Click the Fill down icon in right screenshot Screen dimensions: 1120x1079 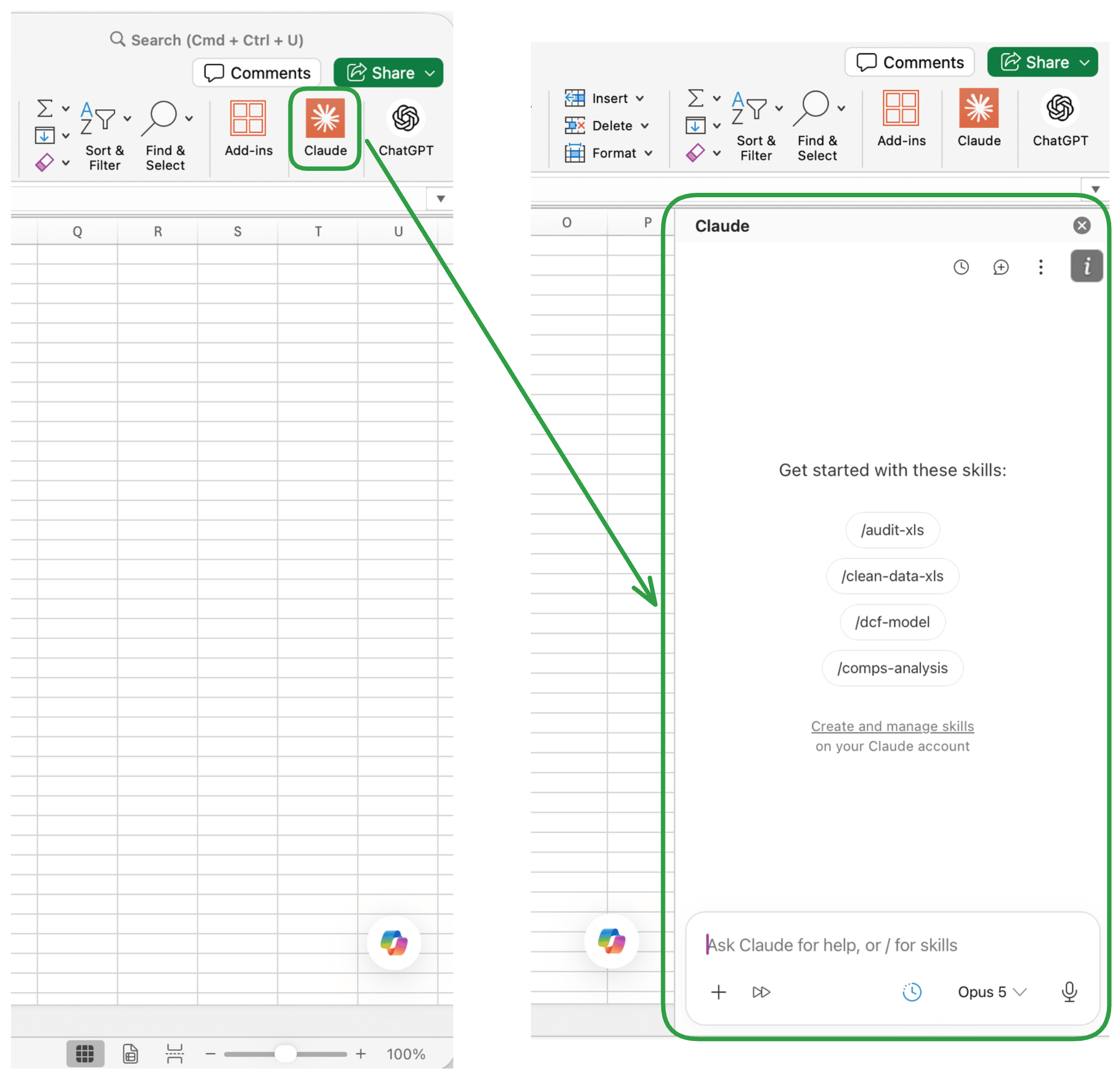pyautogui.click(x=695, y=125)
